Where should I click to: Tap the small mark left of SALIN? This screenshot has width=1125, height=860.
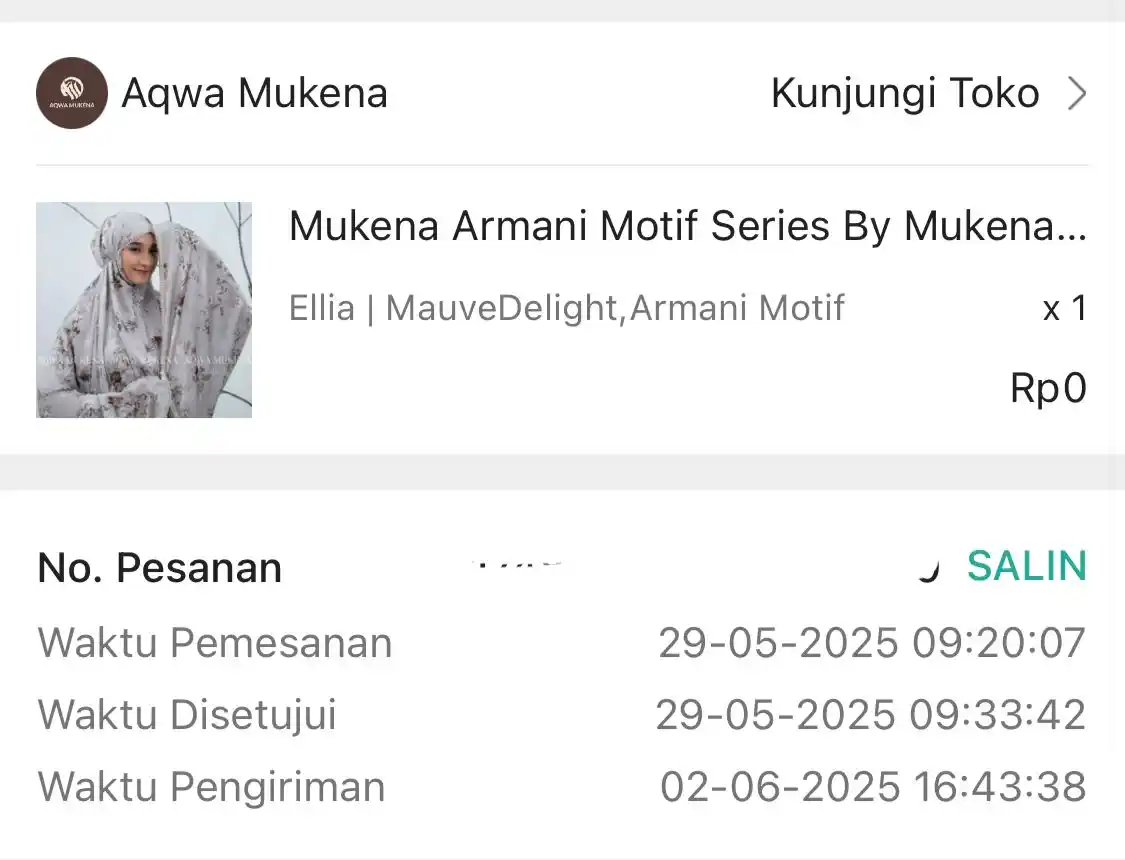(x=929, y=572)
